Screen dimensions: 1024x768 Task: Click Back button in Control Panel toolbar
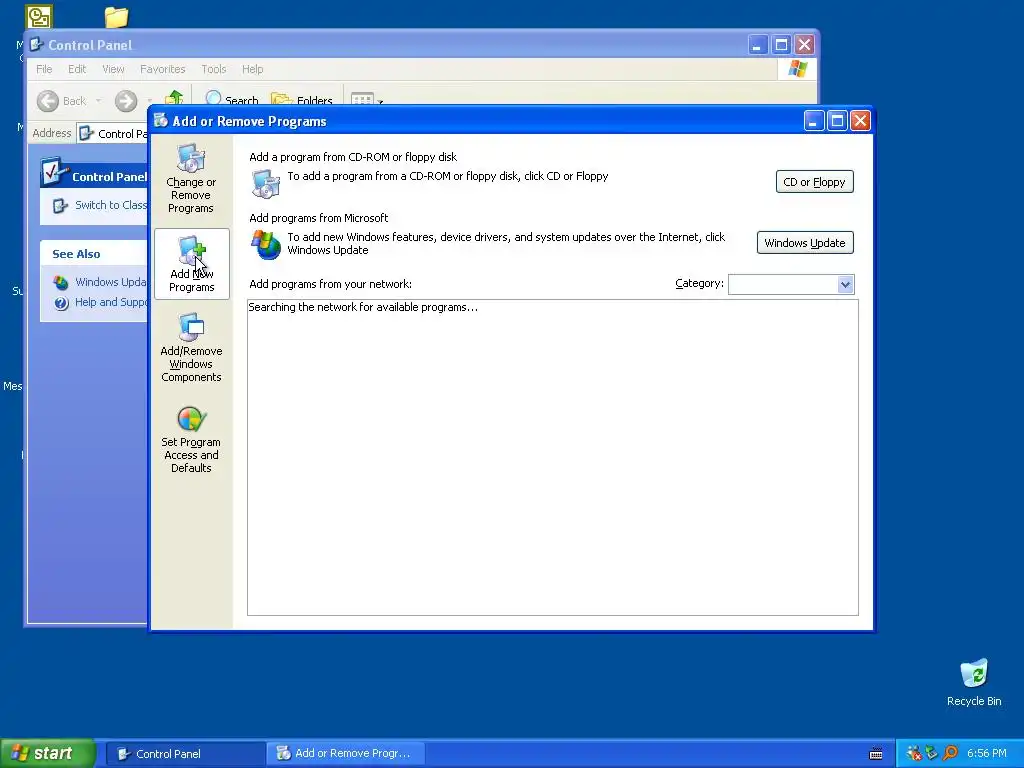pos(62,101)
